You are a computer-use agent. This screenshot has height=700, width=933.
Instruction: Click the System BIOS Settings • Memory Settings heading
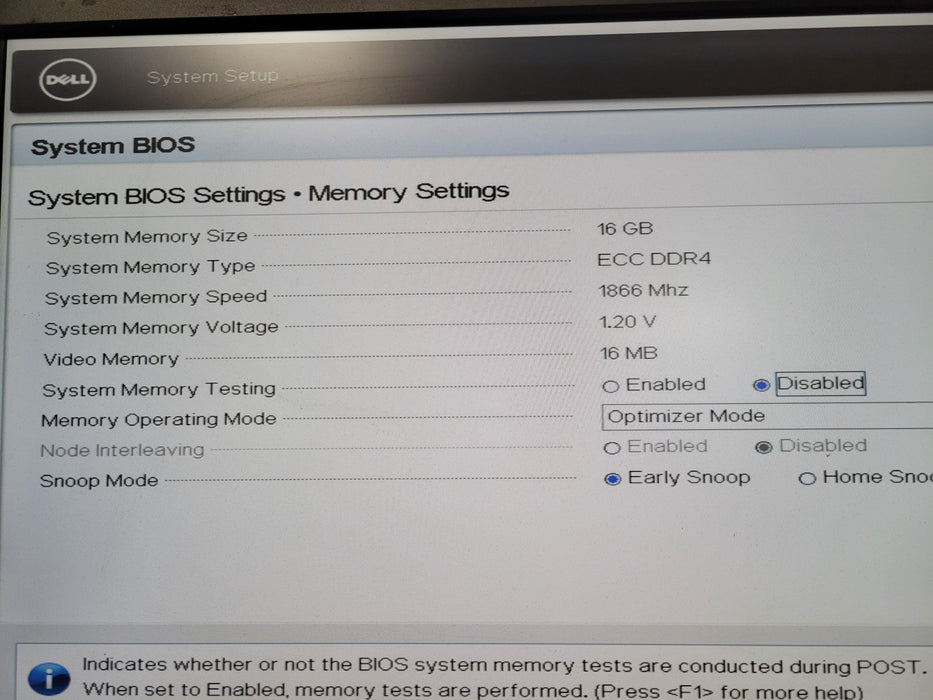point(268,193)
